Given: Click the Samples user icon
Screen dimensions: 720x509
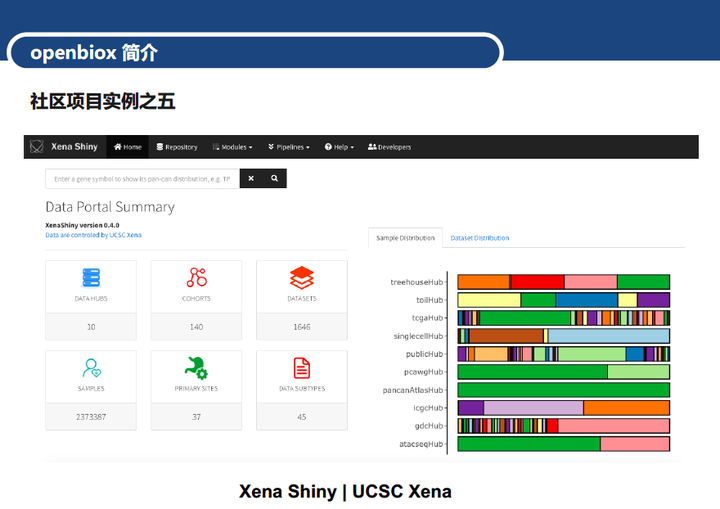Looking at the screenshot, I should (x=91, y=368).
